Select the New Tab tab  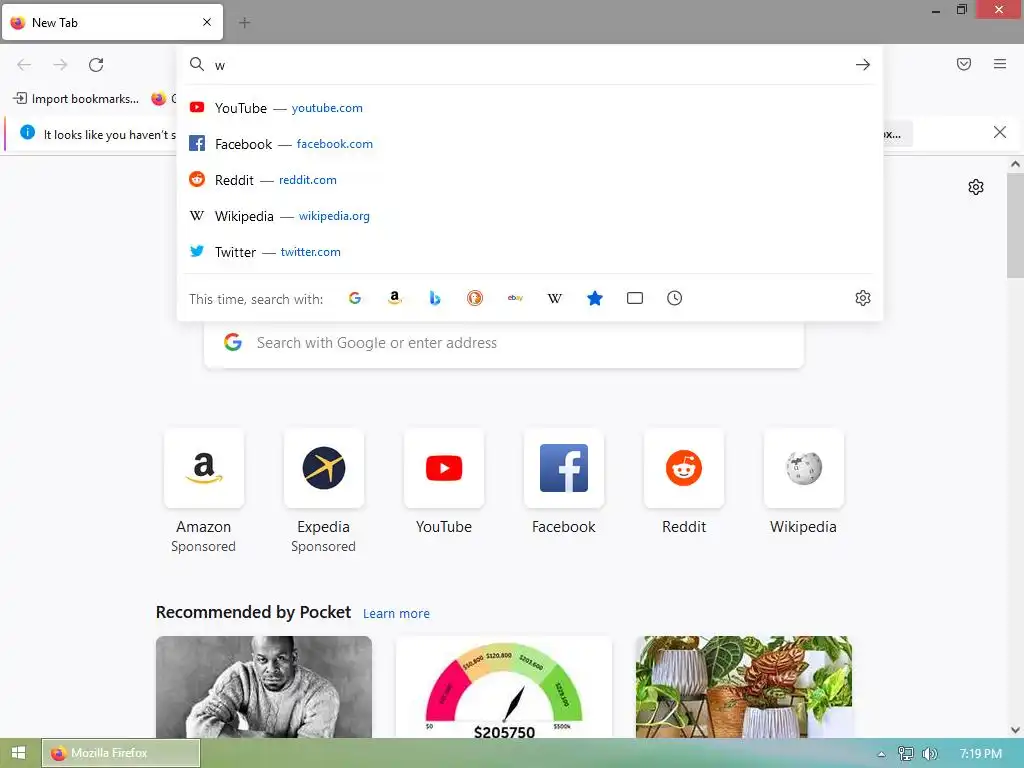click(x=112, y=22)
